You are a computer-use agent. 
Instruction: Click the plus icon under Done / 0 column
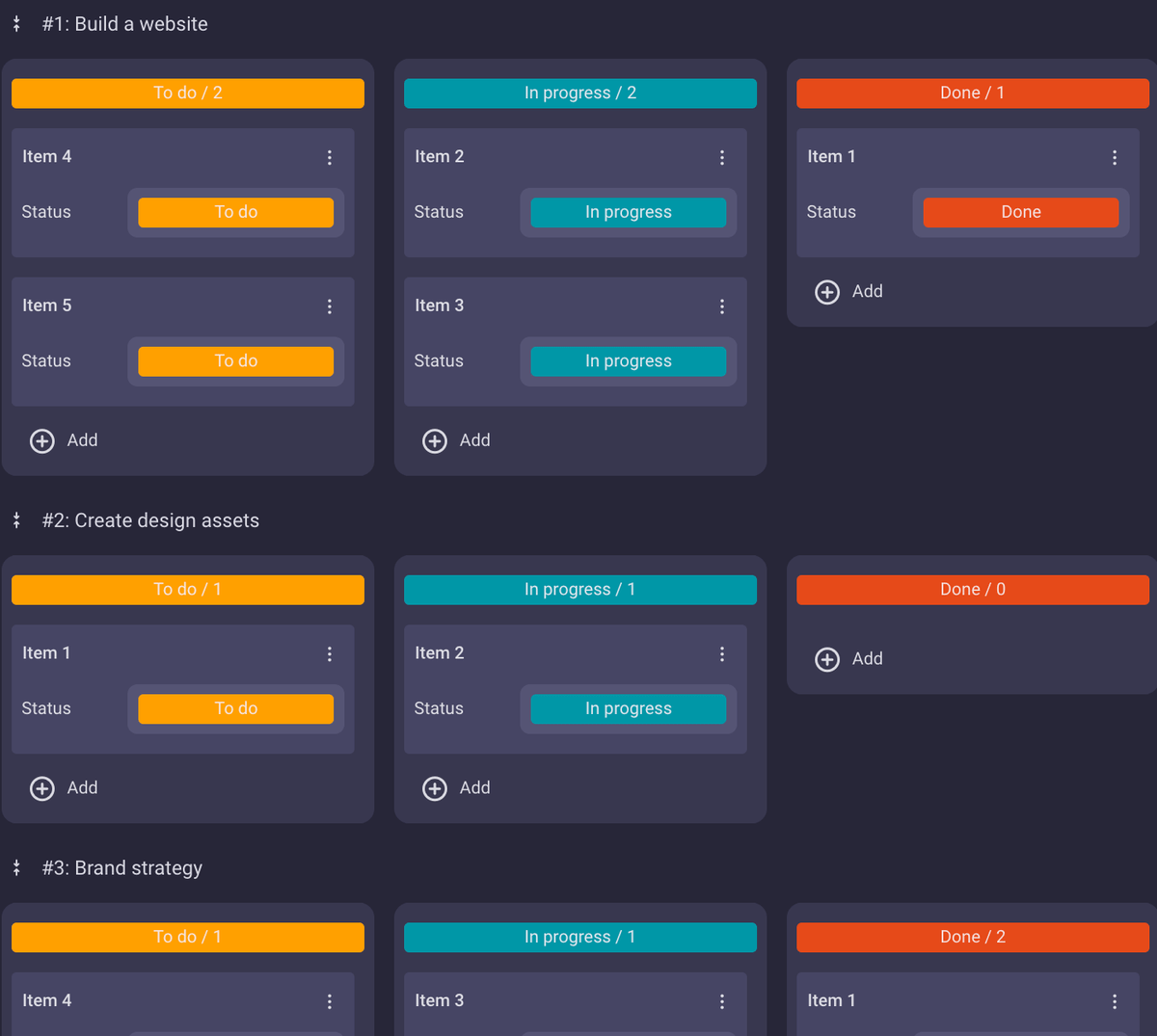pos(827,659)
